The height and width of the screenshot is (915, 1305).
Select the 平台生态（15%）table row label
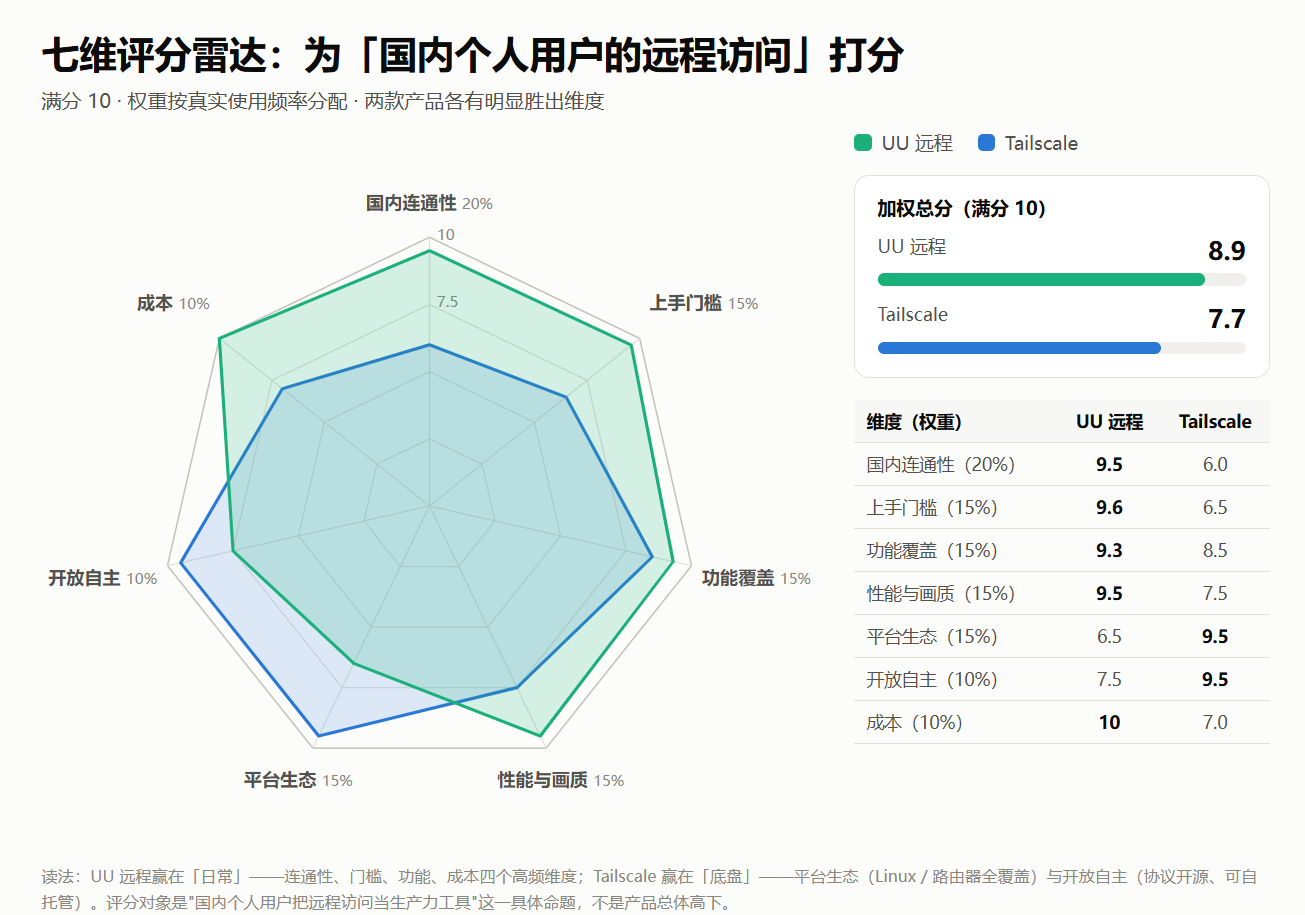(x=932, y=636)
